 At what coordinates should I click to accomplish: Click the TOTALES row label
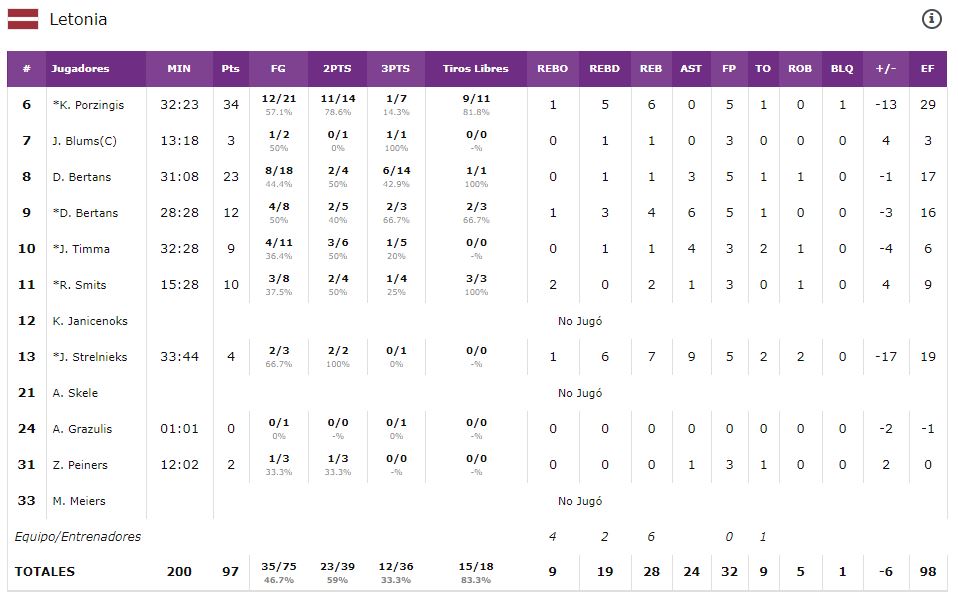click(45, 572)
